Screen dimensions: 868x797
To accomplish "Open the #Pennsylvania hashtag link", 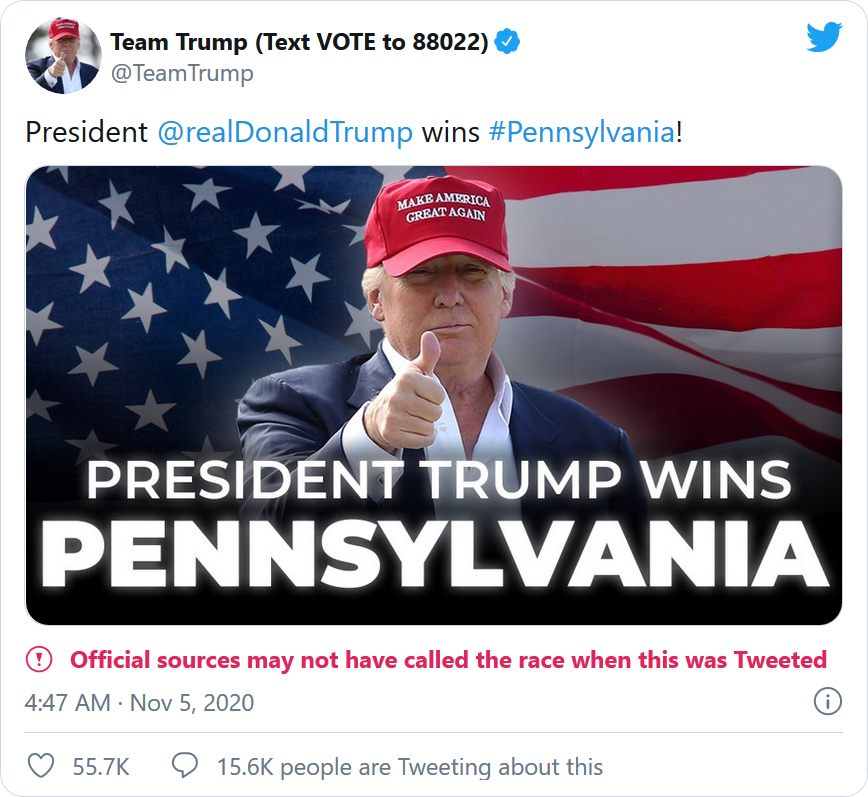I will [581, 132].
